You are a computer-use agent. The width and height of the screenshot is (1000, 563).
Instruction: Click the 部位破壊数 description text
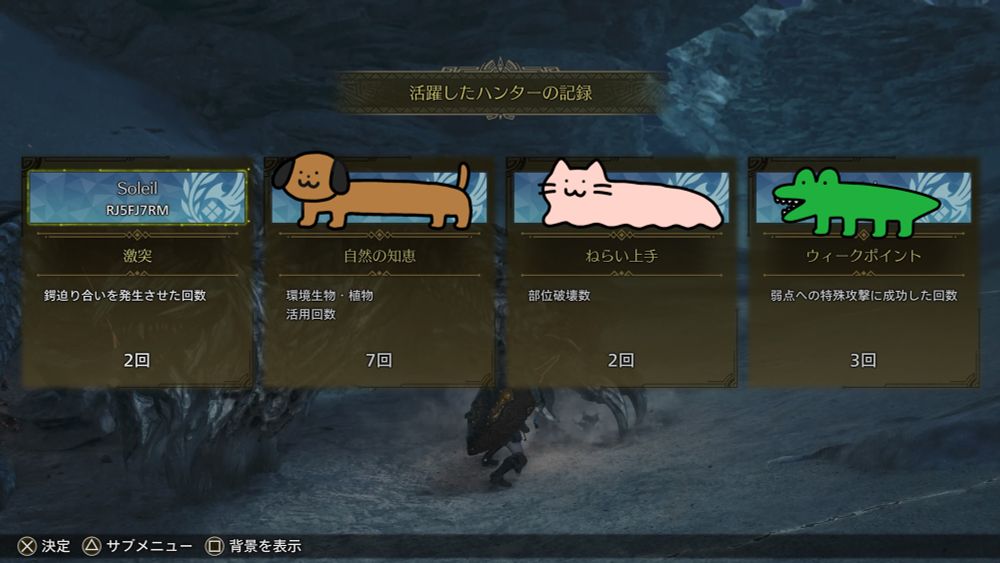559,296
